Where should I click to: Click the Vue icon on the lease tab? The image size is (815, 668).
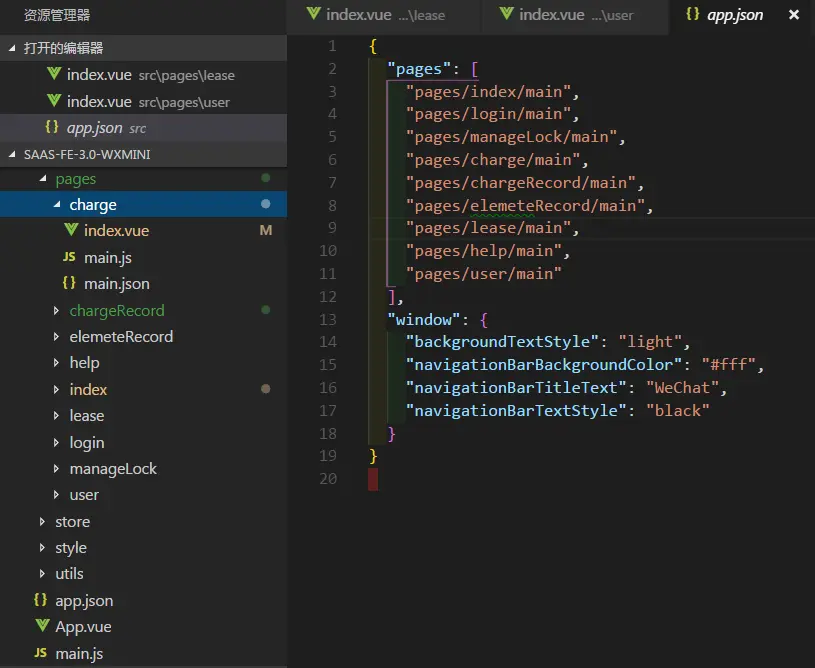click(x=313, y=14)
